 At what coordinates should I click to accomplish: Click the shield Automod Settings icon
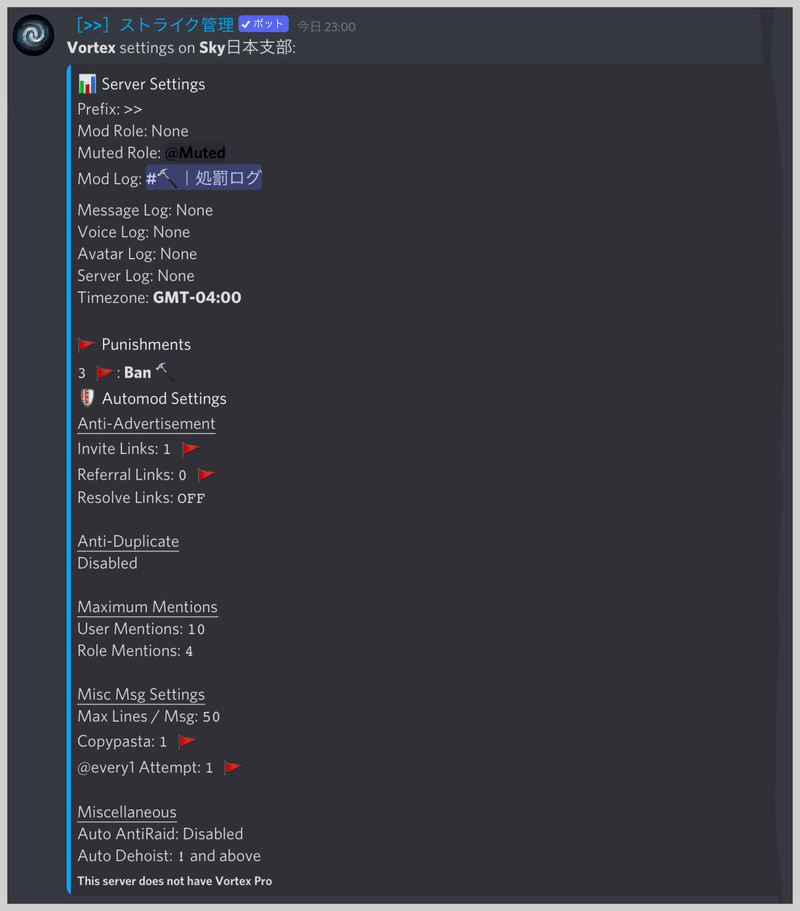point(86,398)
